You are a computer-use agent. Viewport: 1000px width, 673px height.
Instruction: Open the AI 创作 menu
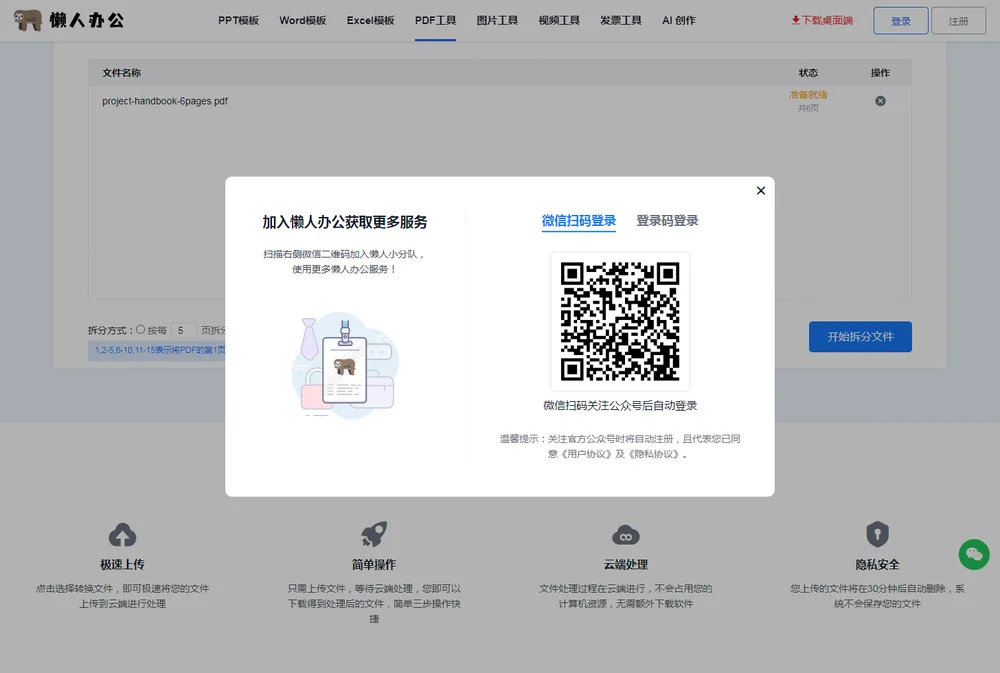click(x=679, y=20)
